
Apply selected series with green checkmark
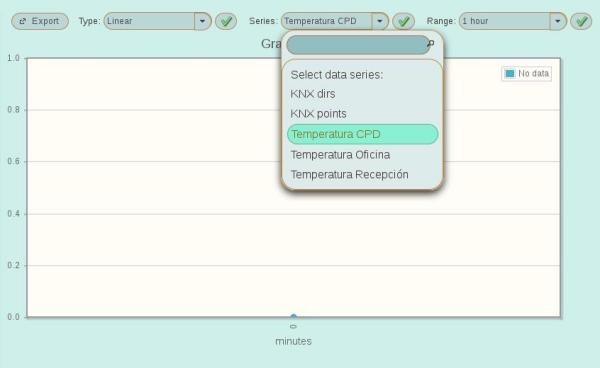click(403, 21)
